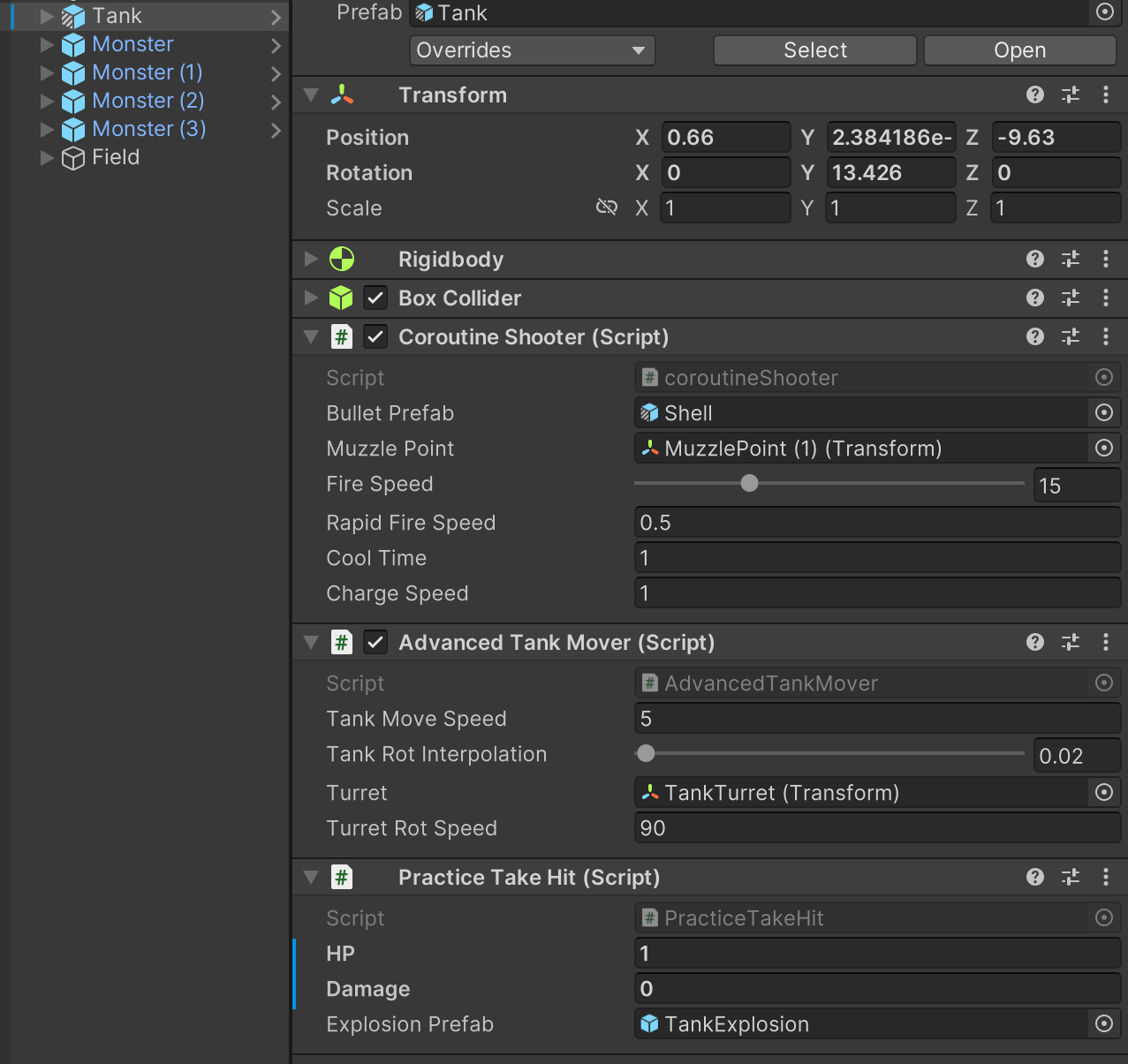Collapse Practice Take Hit component
The width and height of the screenshot is (1128, 1064).
pyautogui.click(x=311, y=877)
